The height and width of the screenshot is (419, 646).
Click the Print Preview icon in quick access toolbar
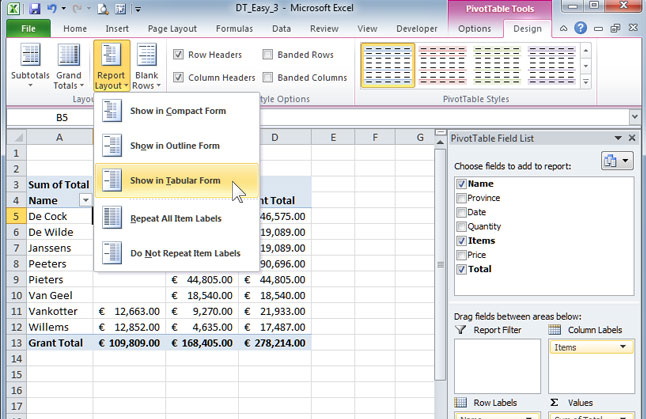(103, 8)
